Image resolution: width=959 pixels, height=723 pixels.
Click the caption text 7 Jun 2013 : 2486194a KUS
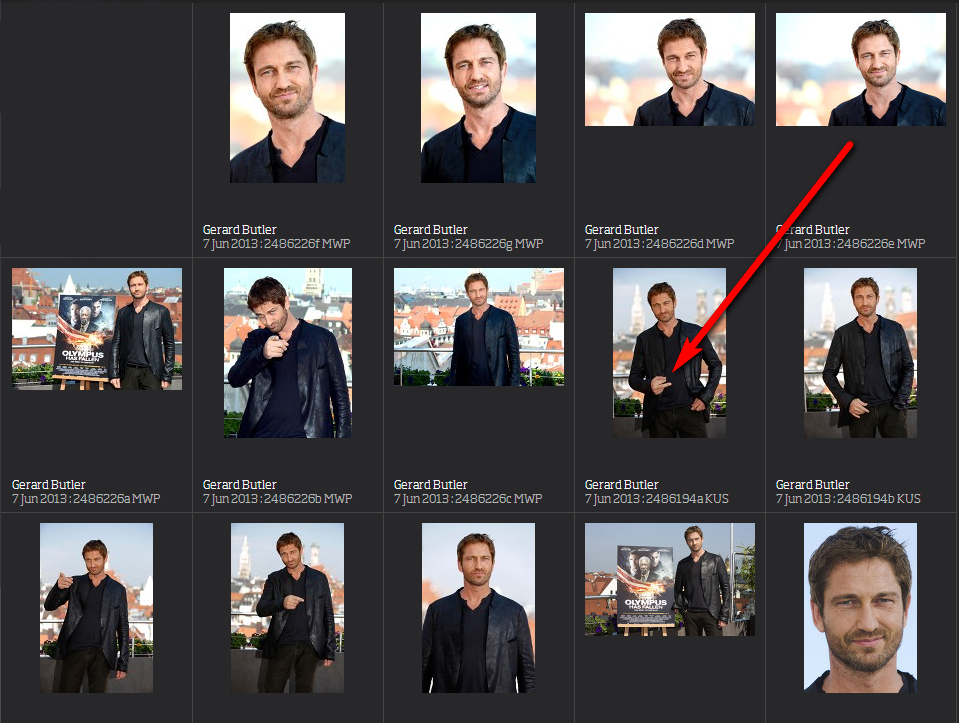pos(657,499)
